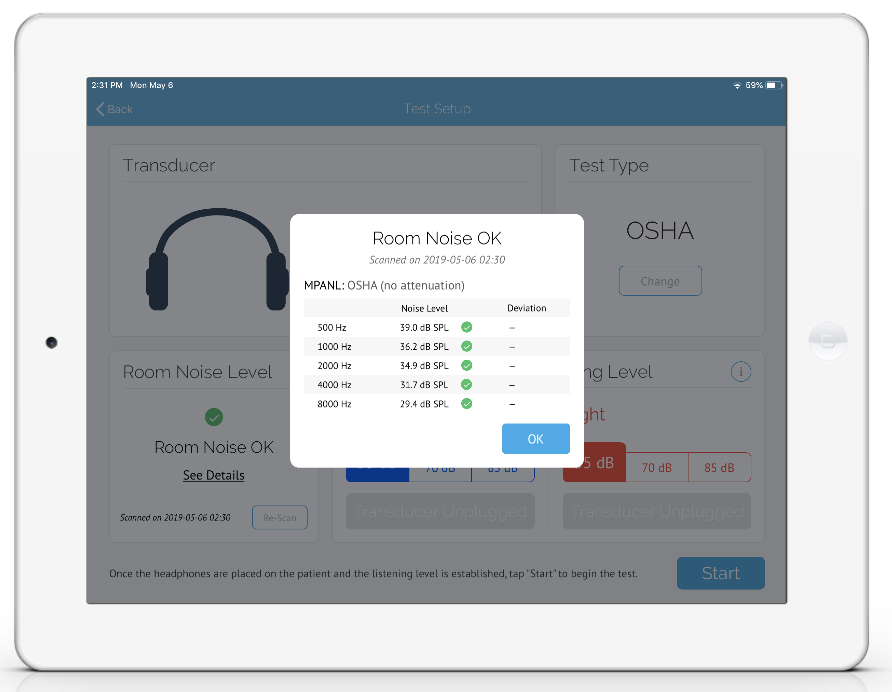
Task: Open the See Details link
Action: point(213,475)
